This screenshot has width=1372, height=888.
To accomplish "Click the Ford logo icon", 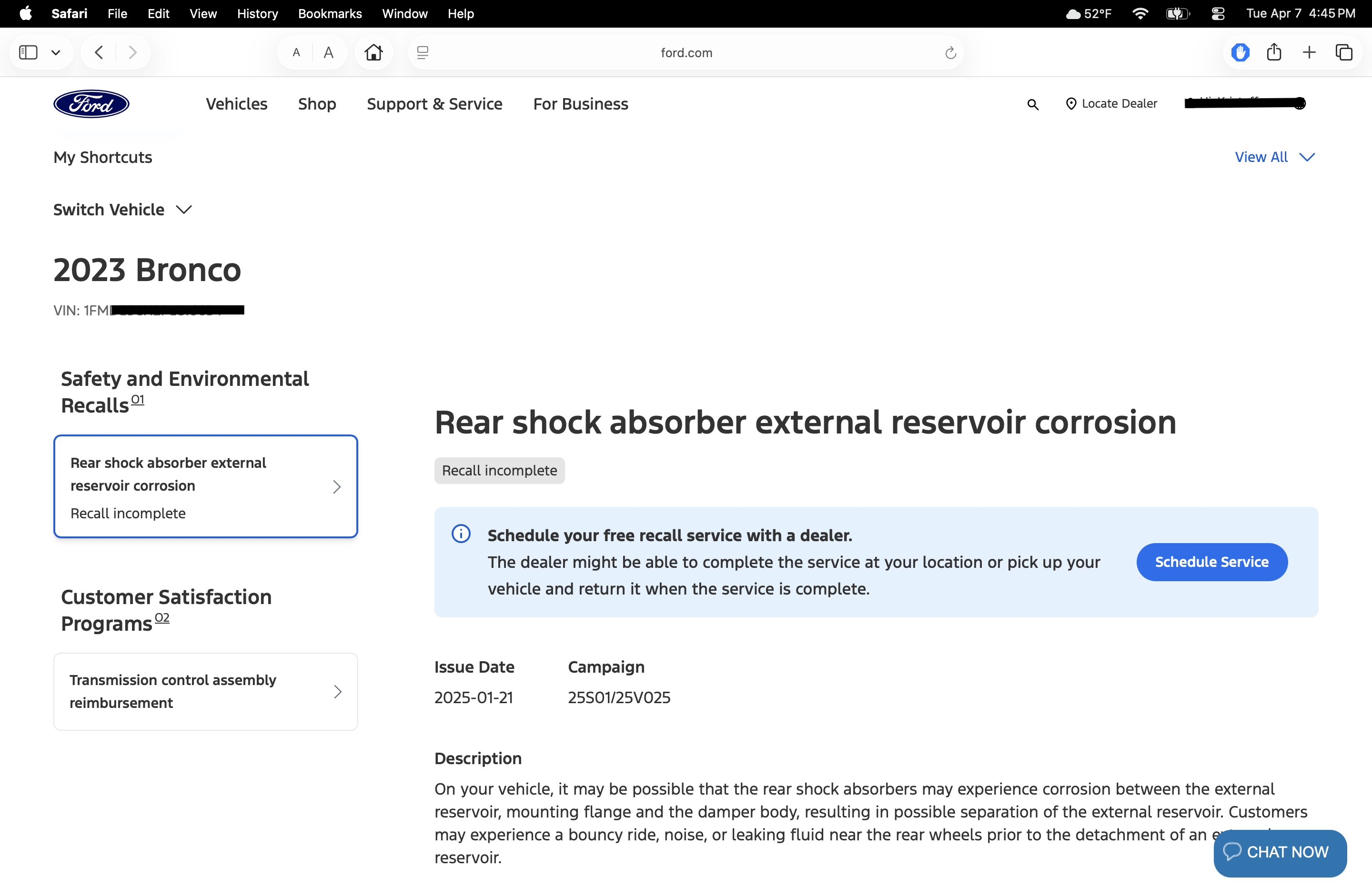I will (x=91, y=104).
